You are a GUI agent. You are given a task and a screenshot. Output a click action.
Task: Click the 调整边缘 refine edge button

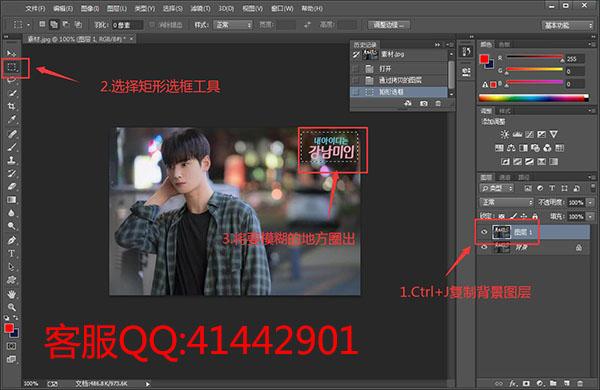tap(388, 25)
